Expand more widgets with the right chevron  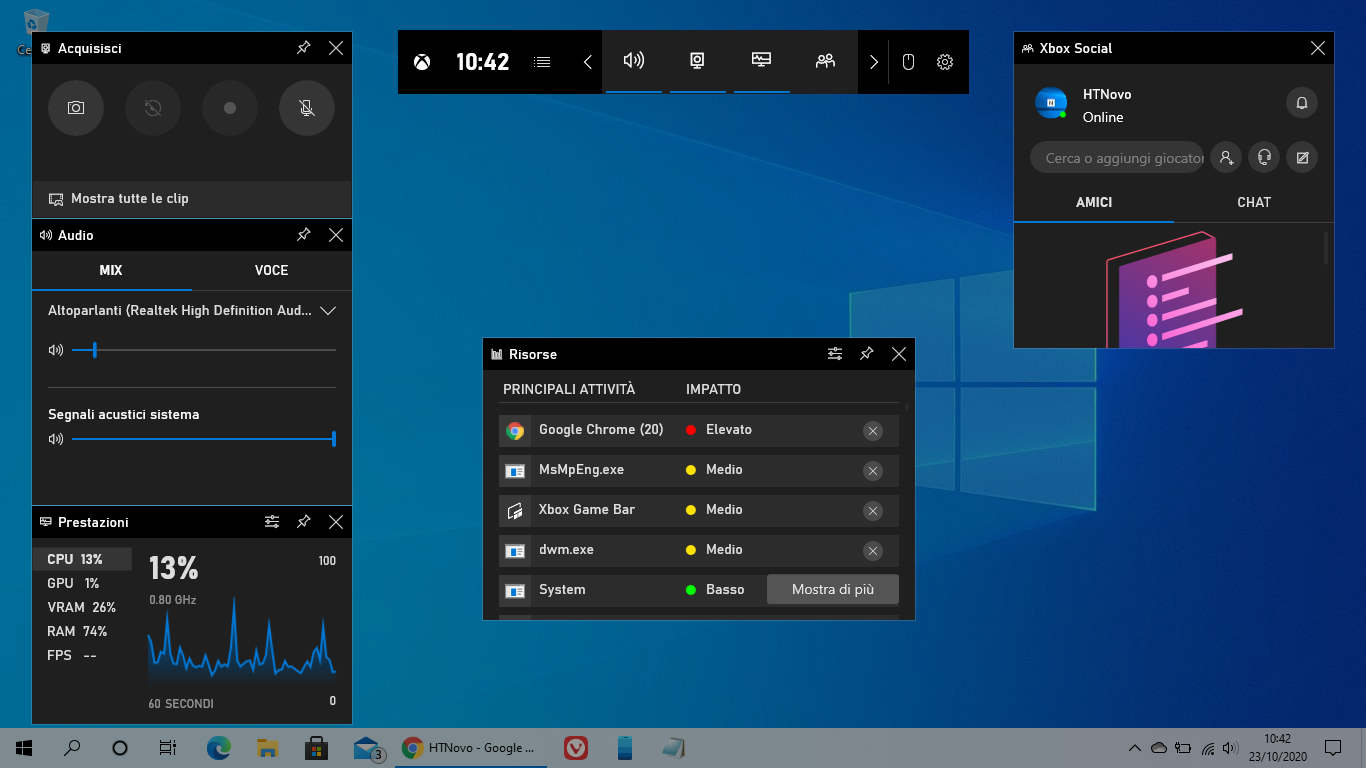pyautogui.click(x=873, y=61)
